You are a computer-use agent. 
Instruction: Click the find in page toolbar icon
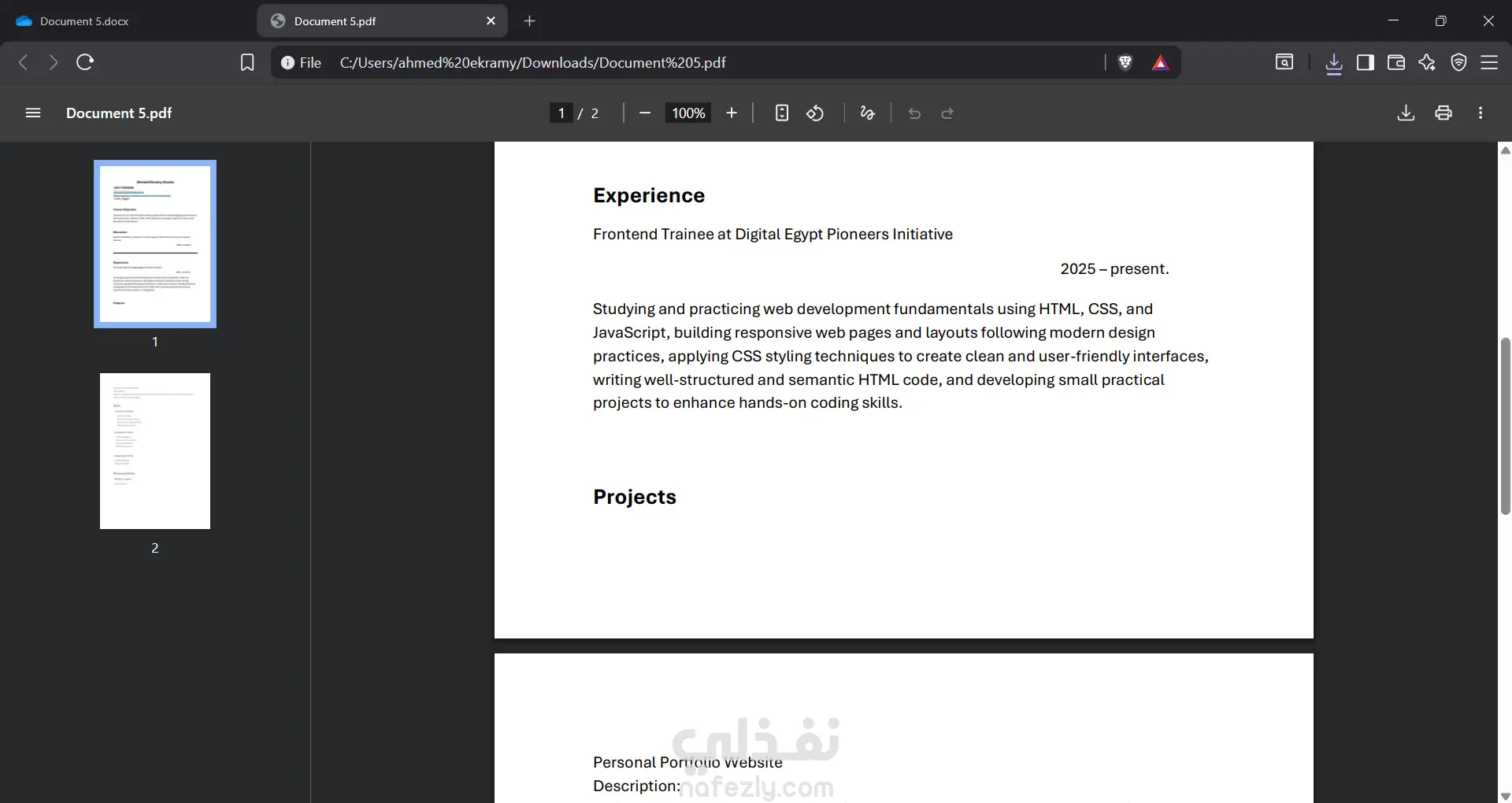pyautogui.click(x=1284, y=62)
